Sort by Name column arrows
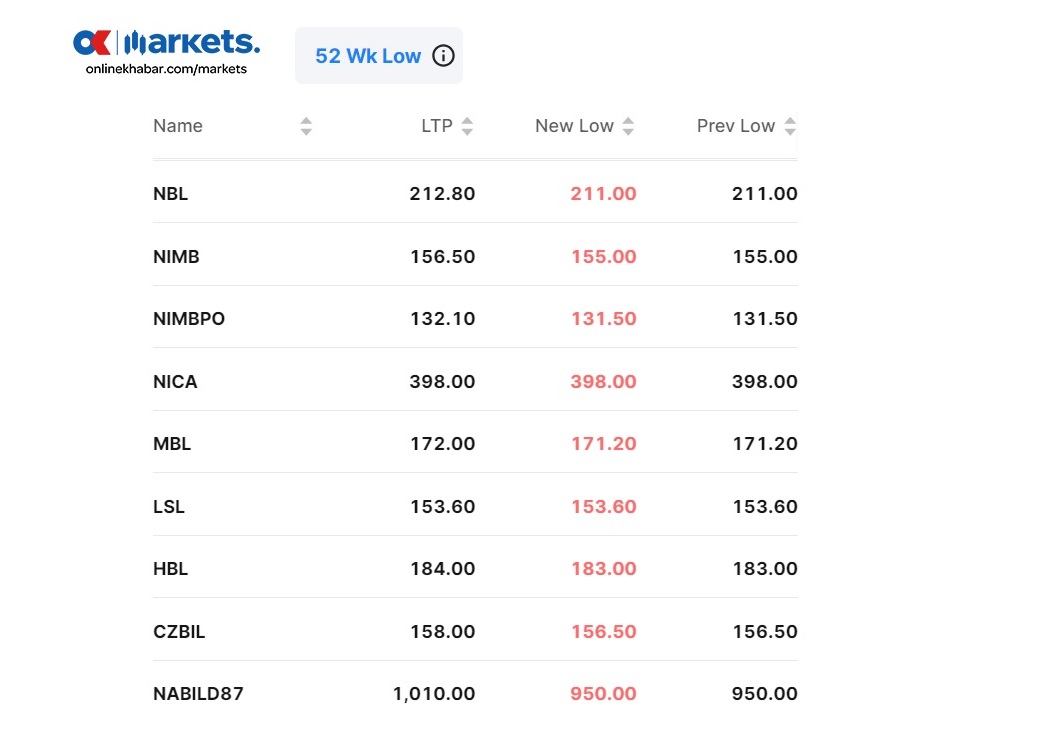Viewport: 1040px width, 737px height. pos(306,126)
